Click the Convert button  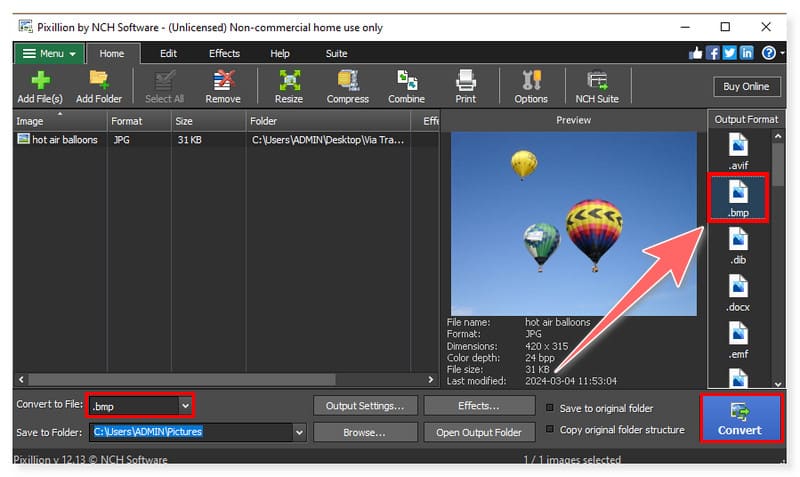[x=739, y=419]
